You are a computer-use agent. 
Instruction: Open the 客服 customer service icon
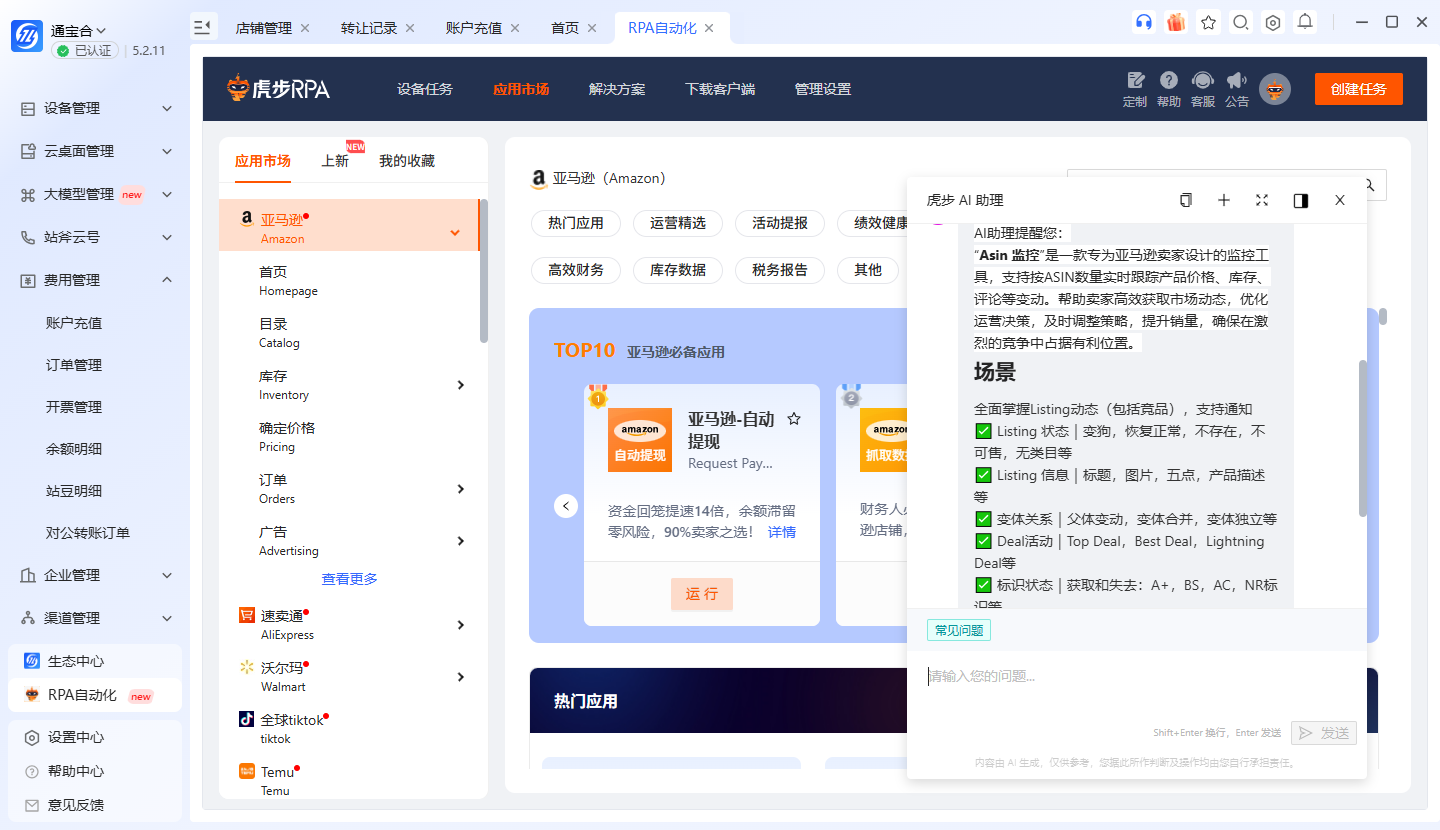(x=1203, y=89)
